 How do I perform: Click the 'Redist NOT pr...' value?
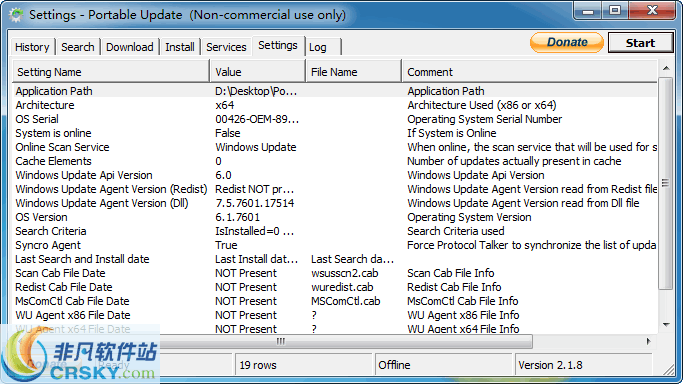tap(254, 189)
